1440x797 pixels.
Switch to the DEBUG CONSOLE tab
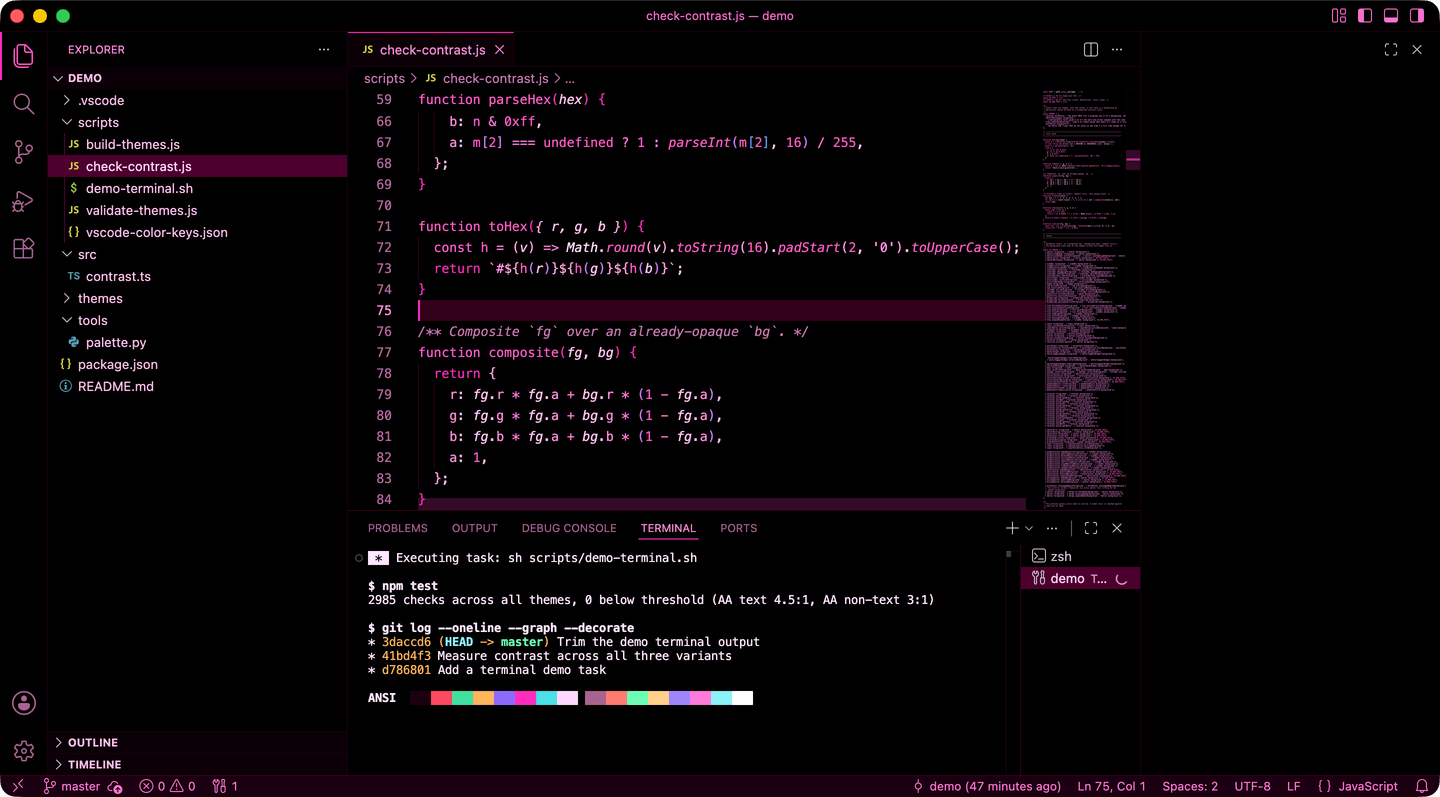pos(569,528)
